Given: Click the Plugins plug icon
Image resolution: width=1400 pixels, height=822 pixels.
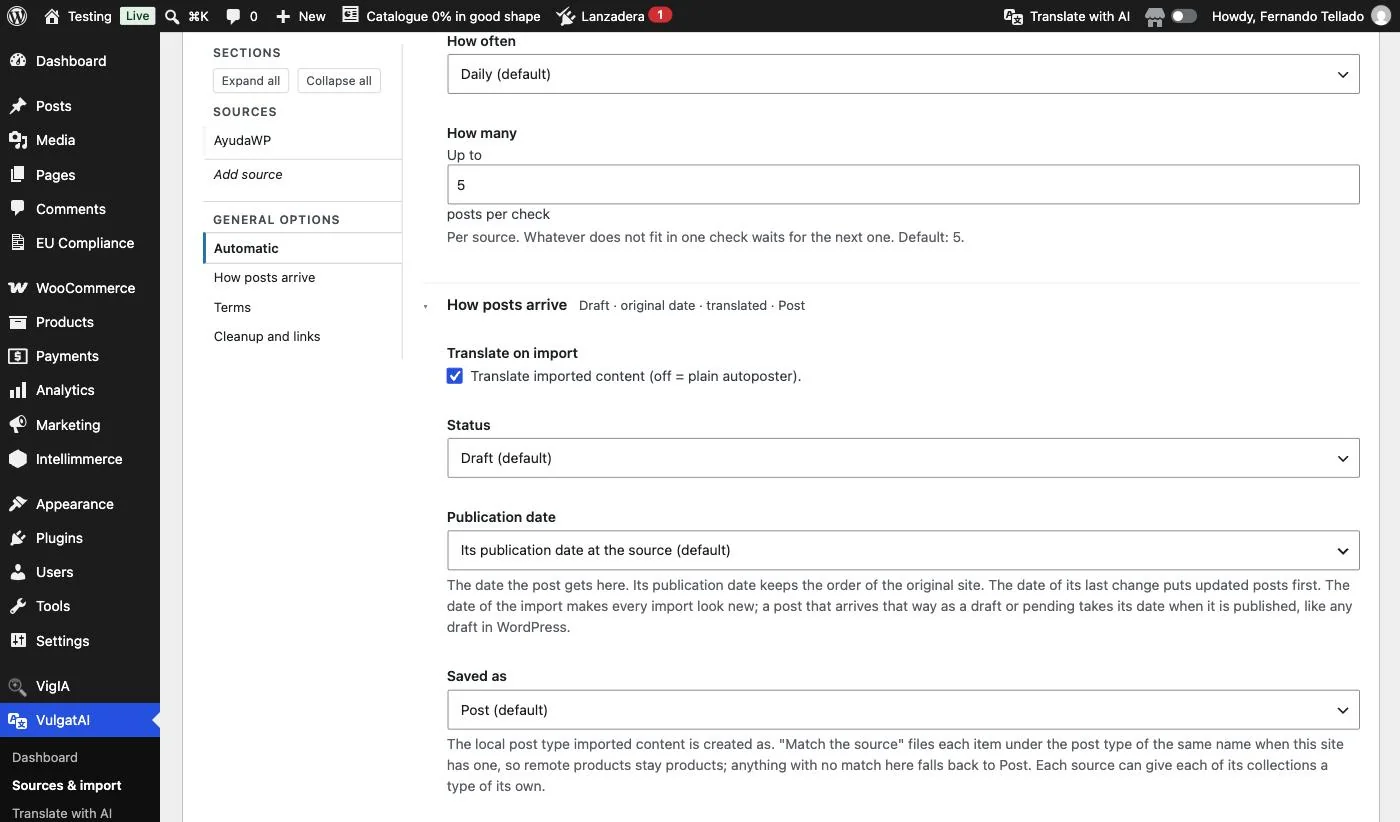Looking at the screenshot, I should point(18,538).
